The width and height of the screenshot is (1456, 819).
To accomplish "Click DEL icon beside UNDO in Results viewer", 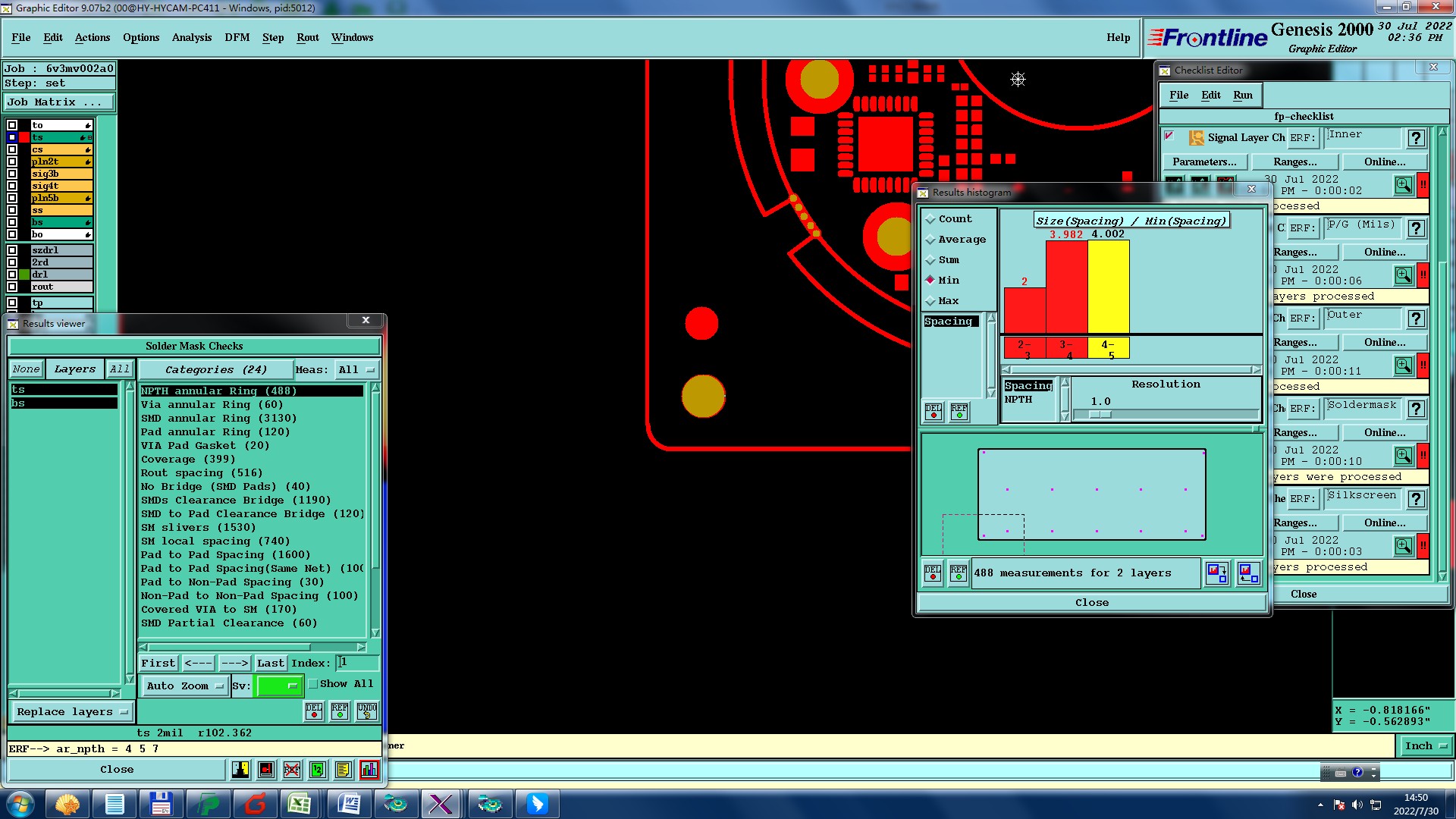I will (x=314, y=711).
